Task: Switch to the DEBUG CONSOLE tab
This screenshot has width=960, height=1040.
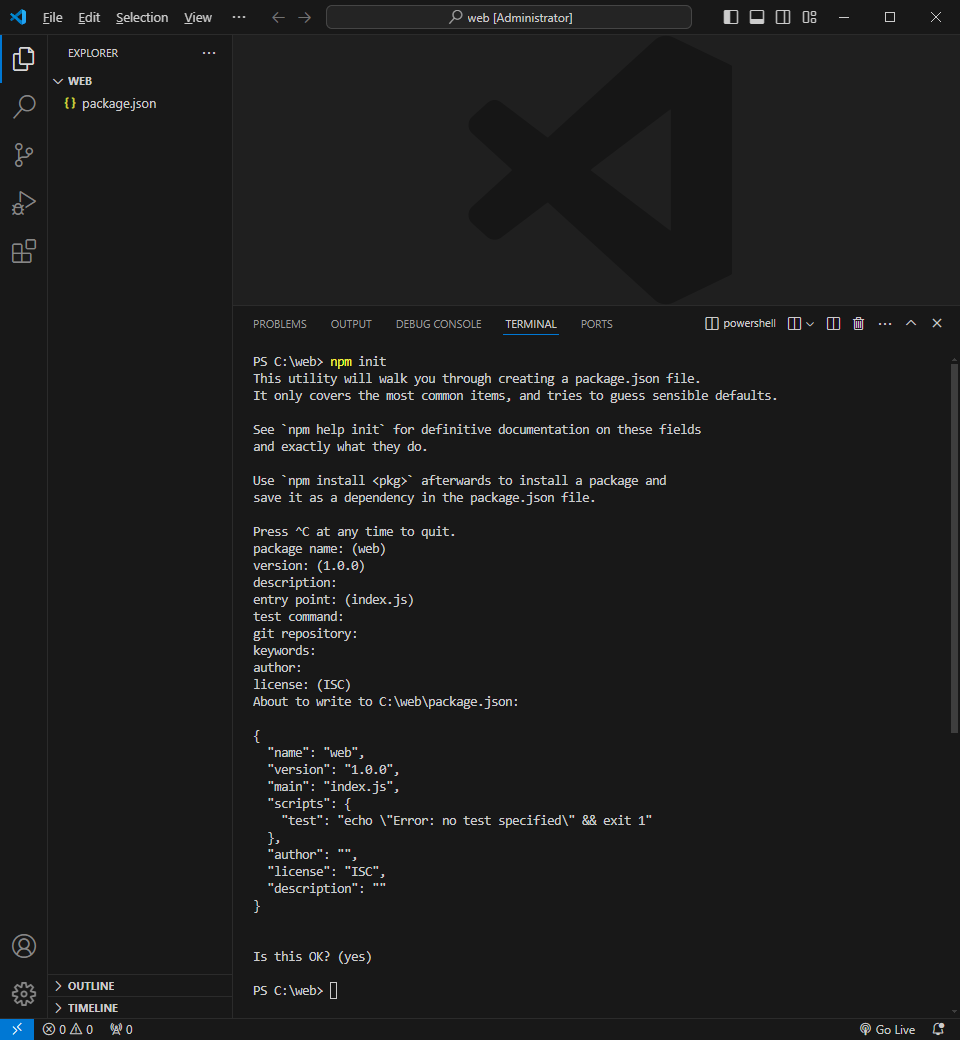Action: pos(439,324)
